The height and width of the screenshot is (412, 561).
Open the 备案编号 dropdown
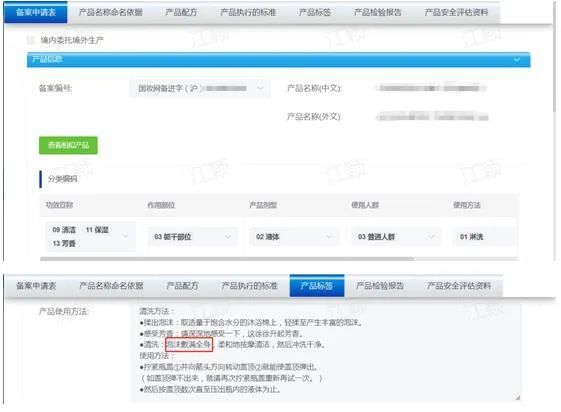(x=200, y=88)
